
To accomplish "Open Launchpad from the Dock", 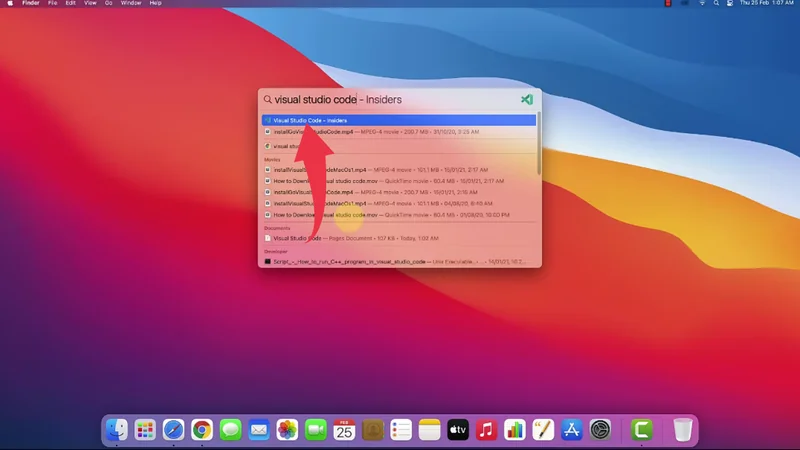I will (146, 430).
